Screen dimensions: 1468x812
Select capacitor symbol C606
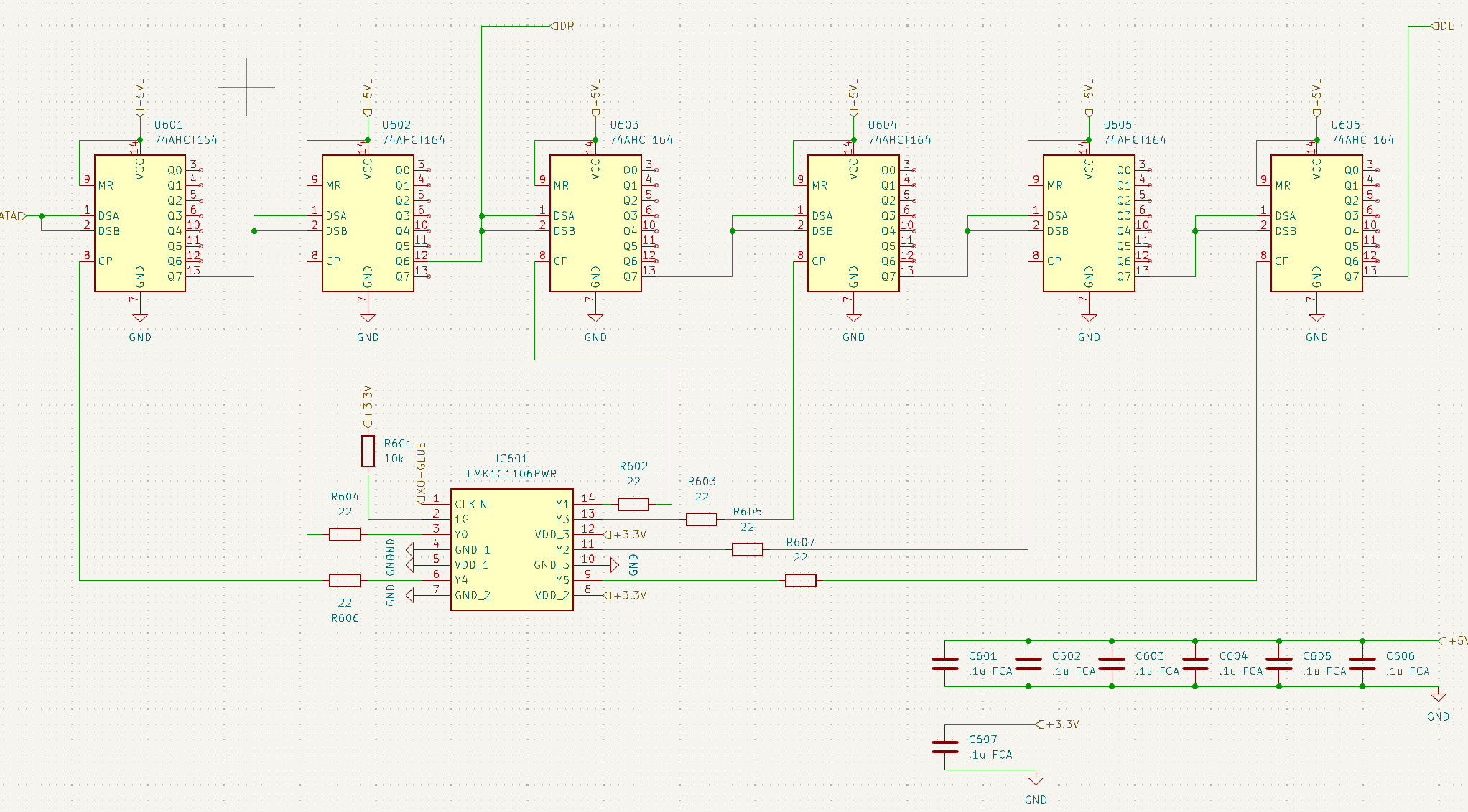pyautogui.click(x=1362, y=663)
